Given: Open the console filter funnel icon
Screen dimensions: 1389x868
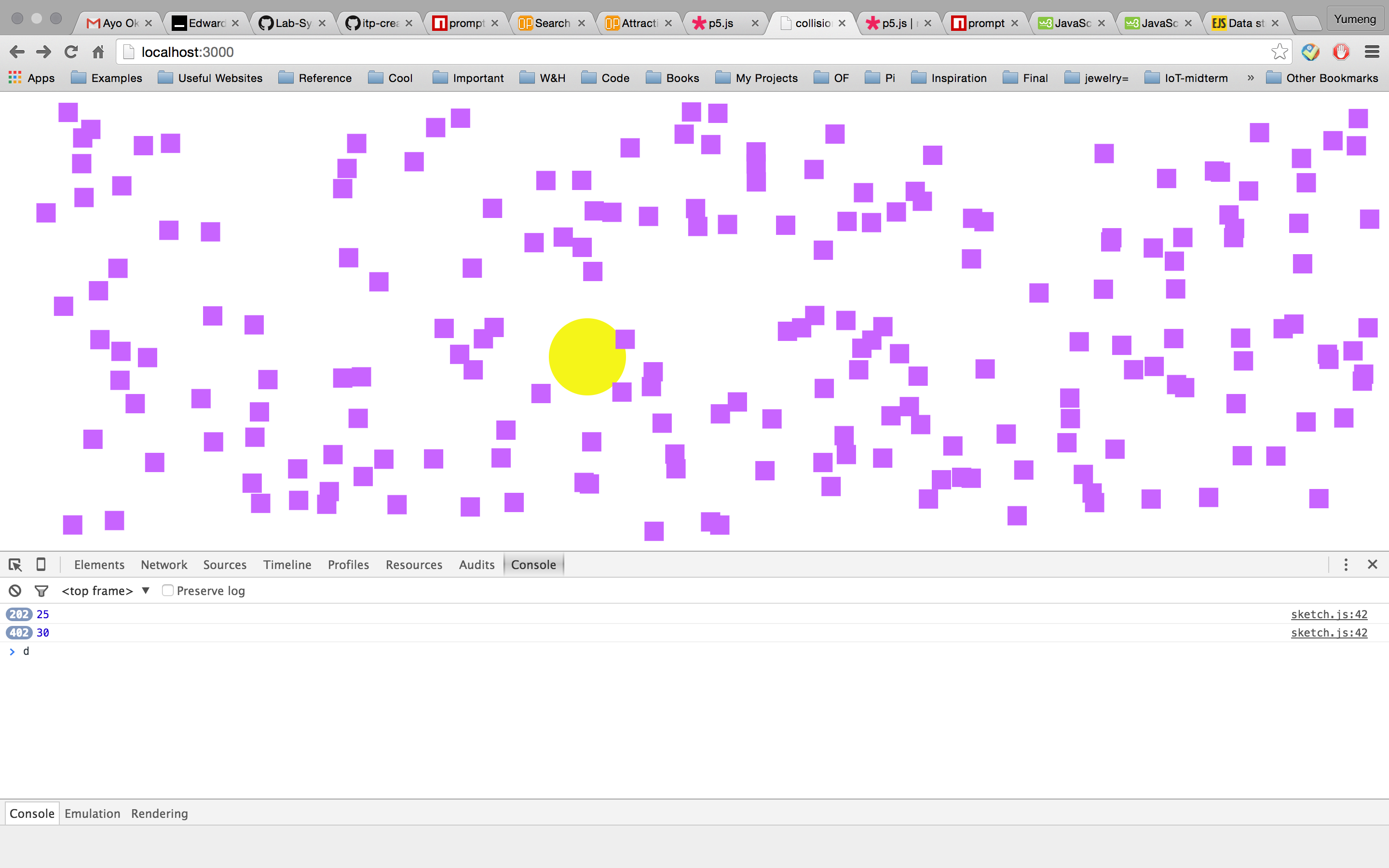Looking at the screenshot, I should click(41, 591).
